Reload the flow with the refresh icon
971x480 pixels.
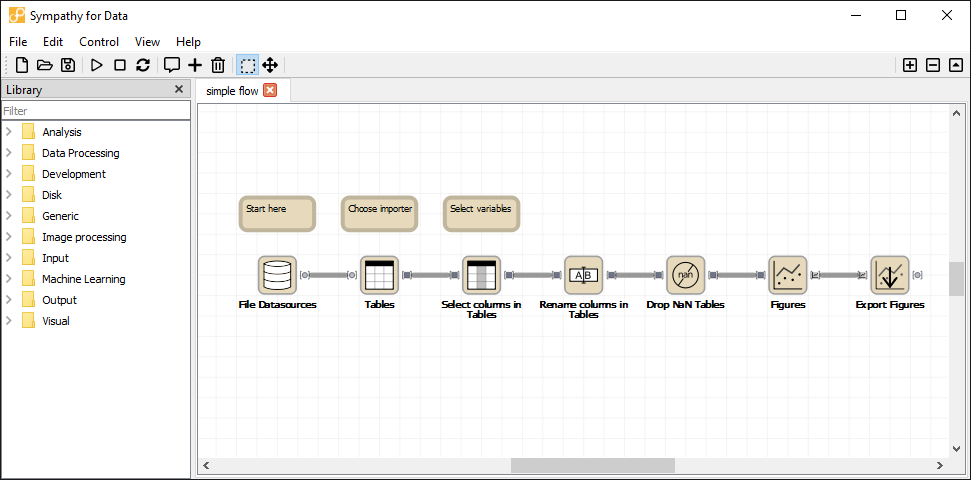[x=143, y=65]
